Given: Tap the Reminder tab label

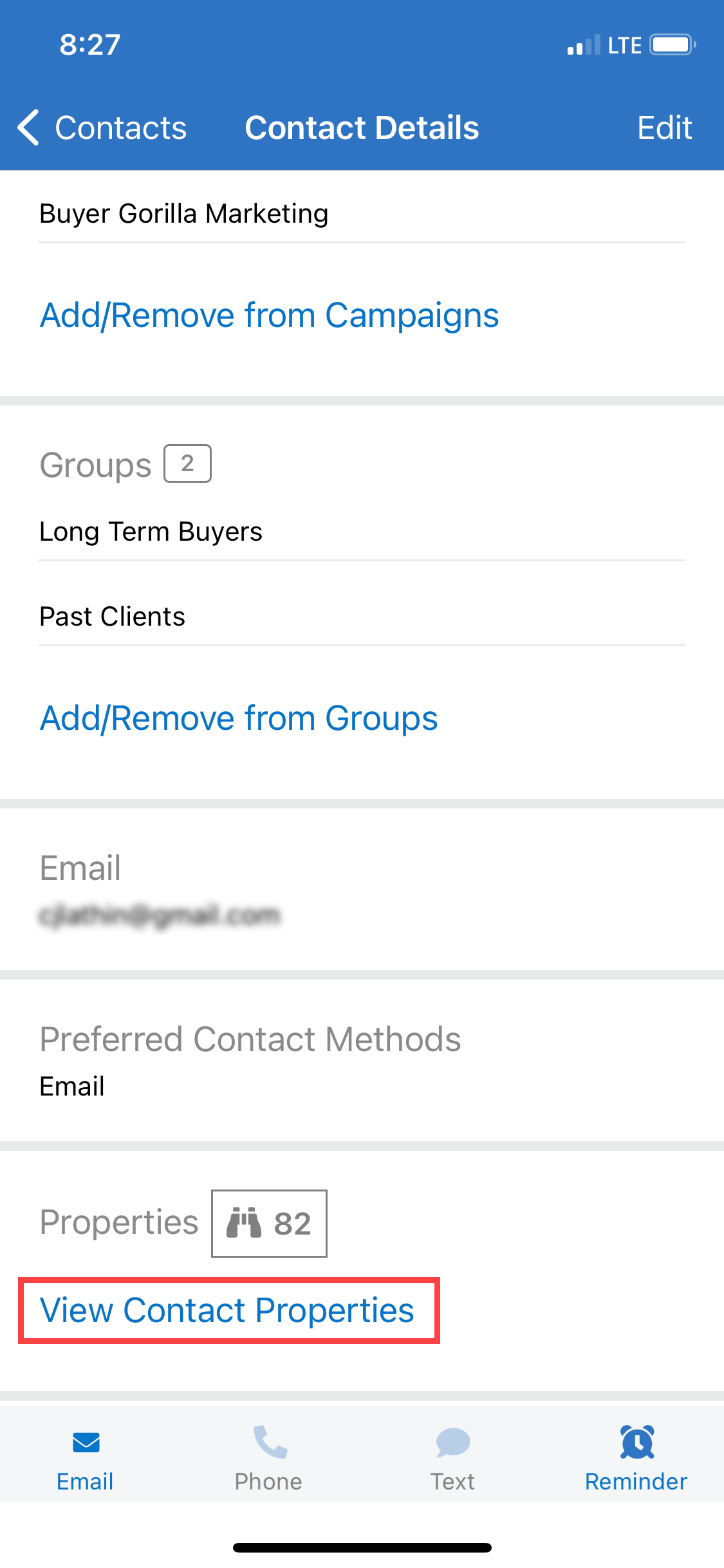Looking at the screenshot, I should coord(636,1481).
